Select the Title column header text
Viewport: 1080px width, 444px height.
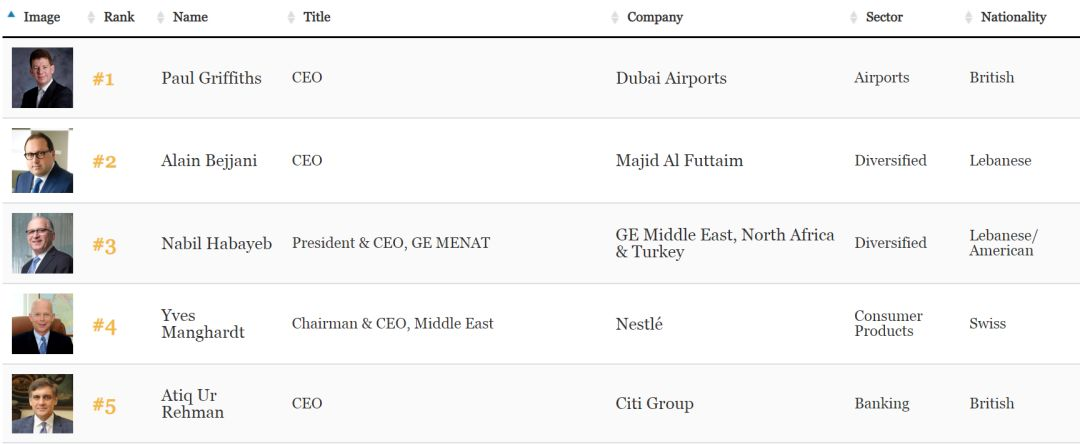pyautogui.click(x=317, y=17)
